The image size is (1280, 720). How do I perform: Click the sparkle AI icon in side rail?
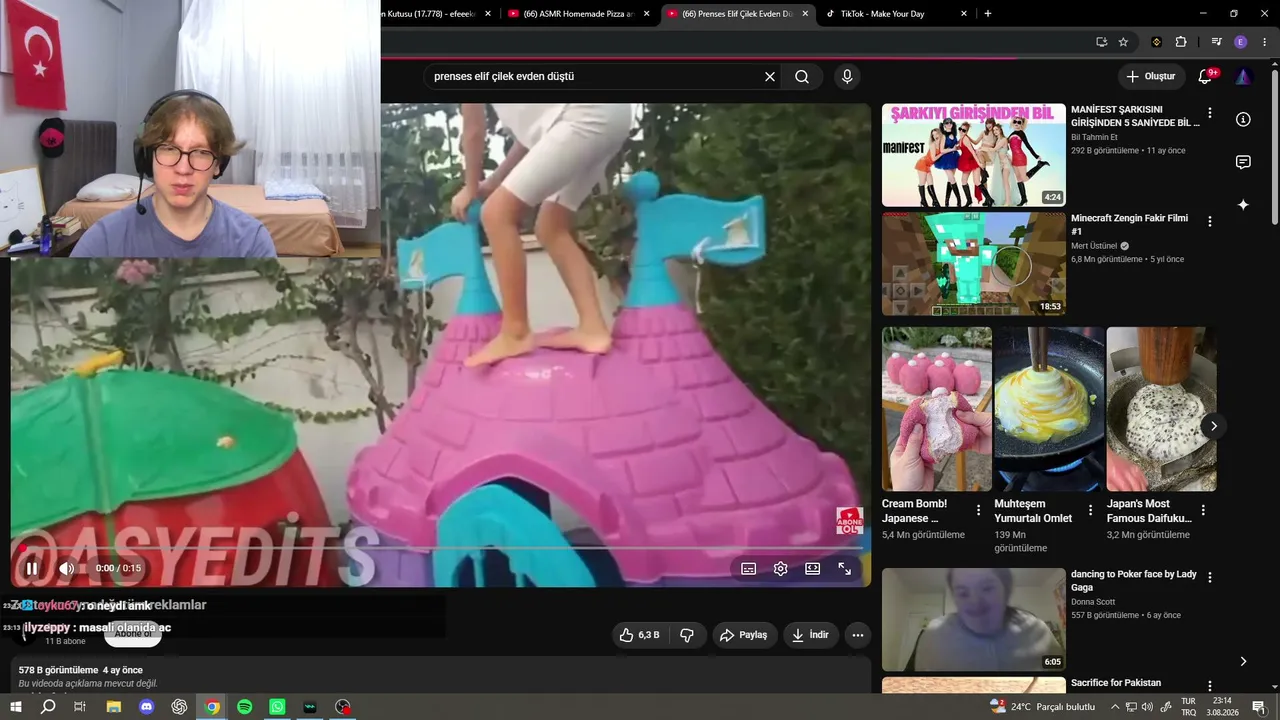[1243, 205]
